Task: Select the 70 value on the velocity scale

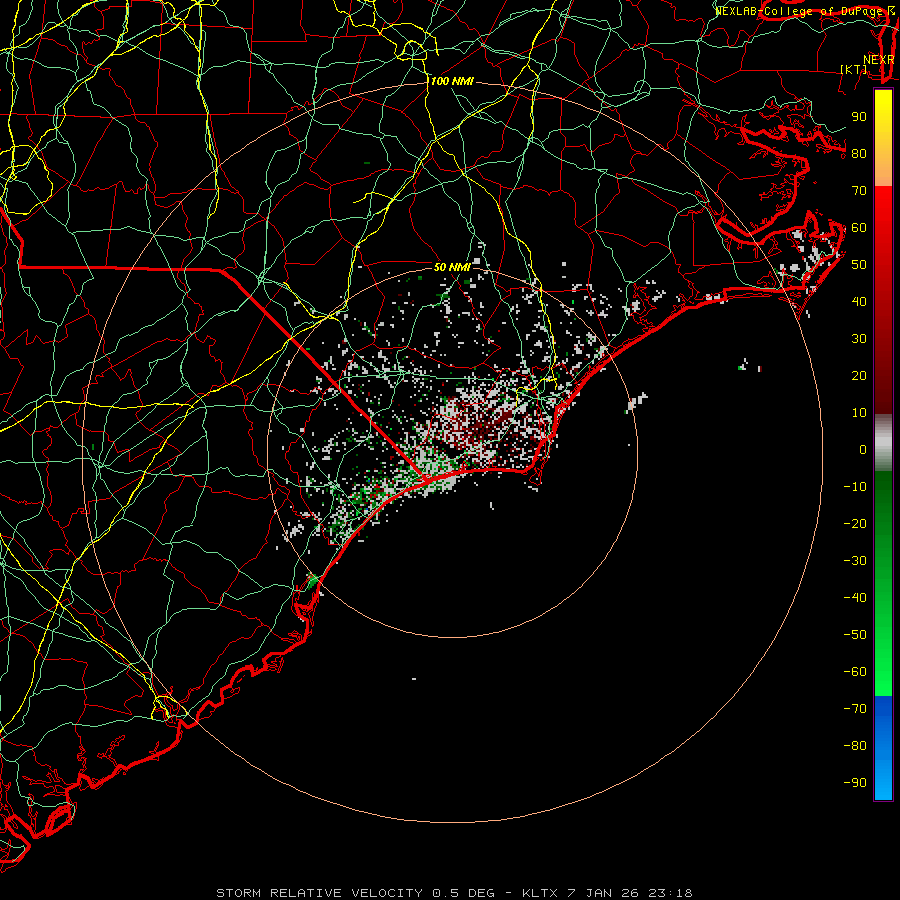Action: (x=859, y=191)
